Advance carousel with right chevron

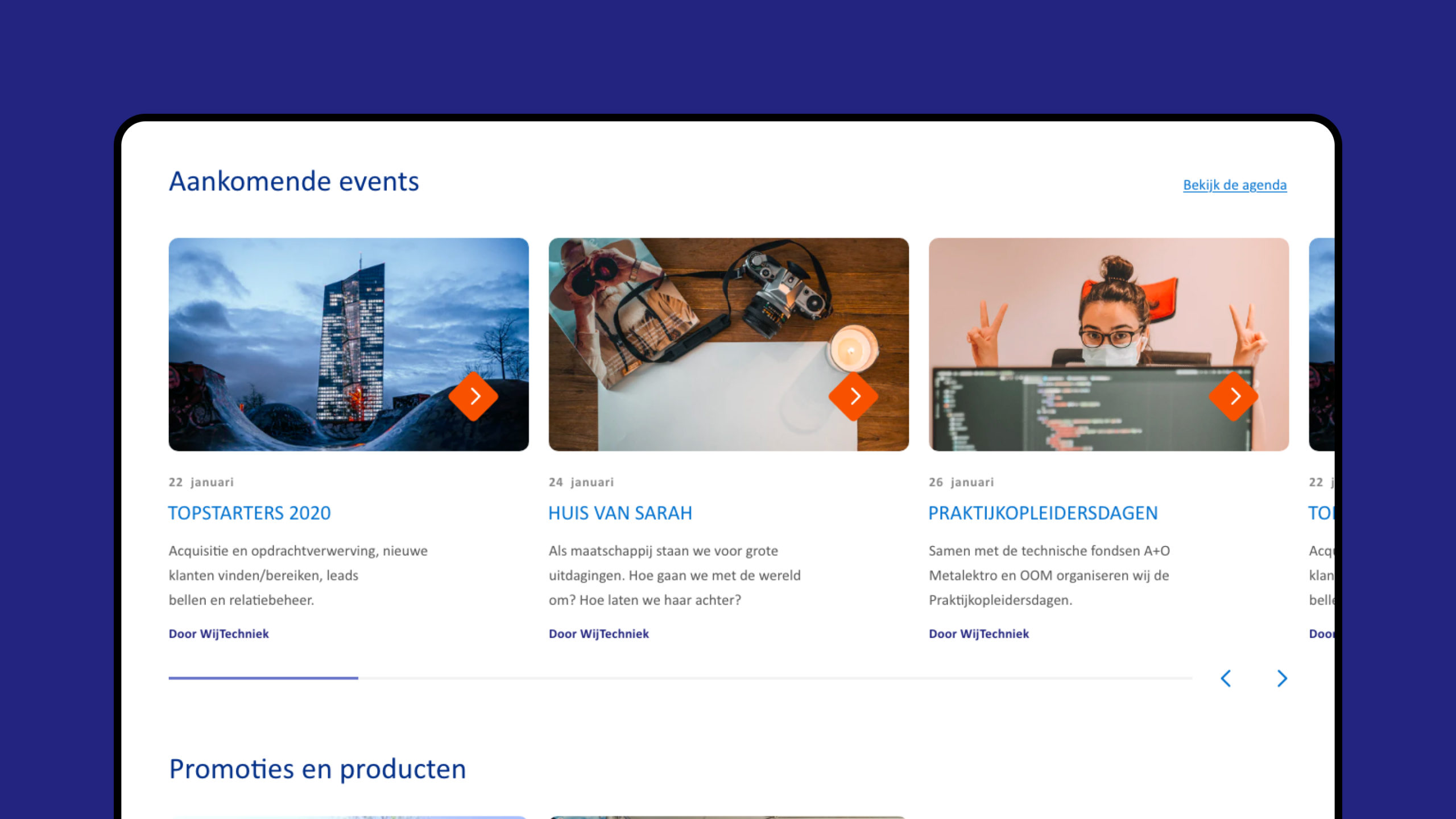(1281, 678)
